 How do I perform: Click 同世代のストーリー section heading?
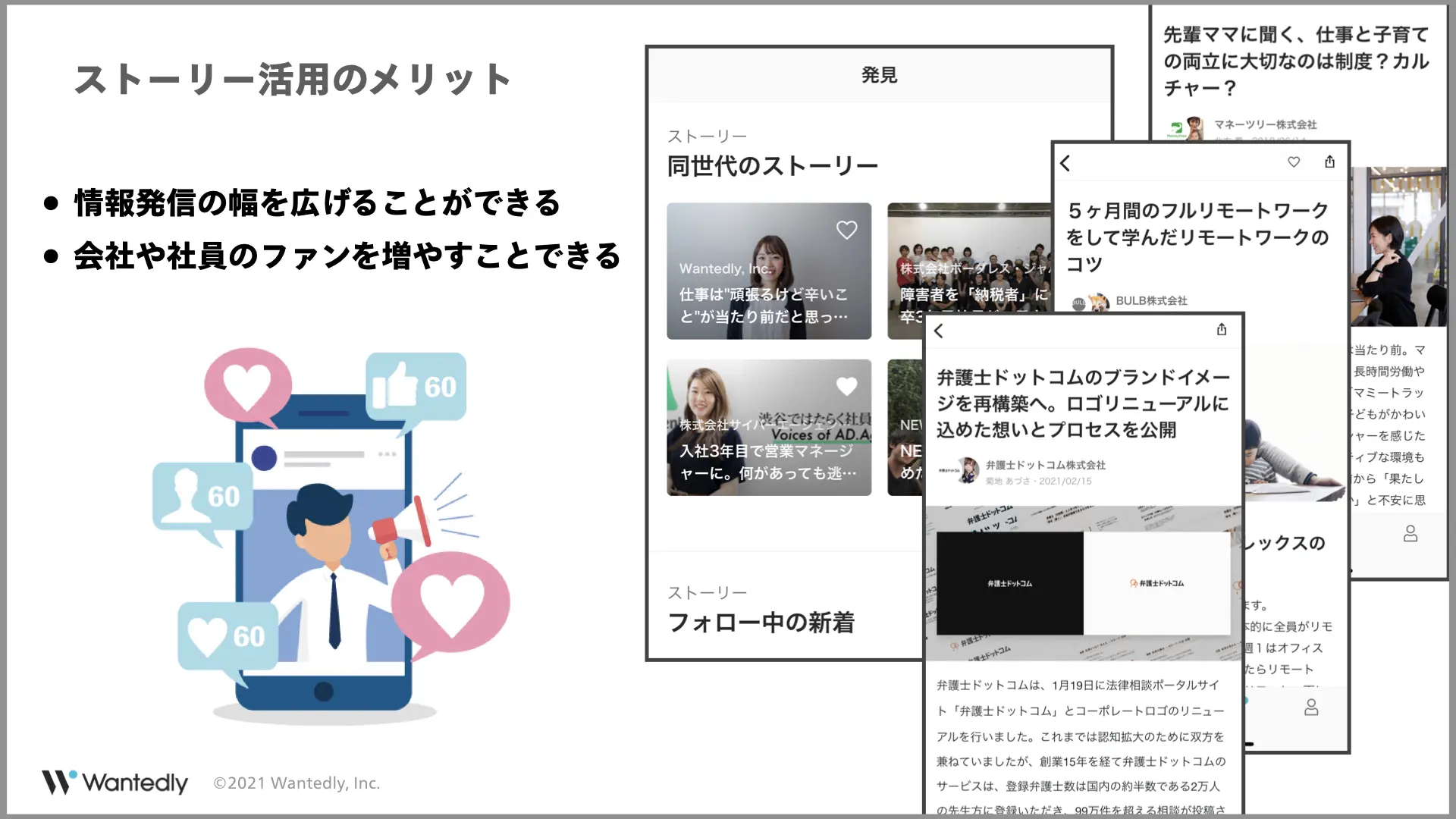click(773, 166)
